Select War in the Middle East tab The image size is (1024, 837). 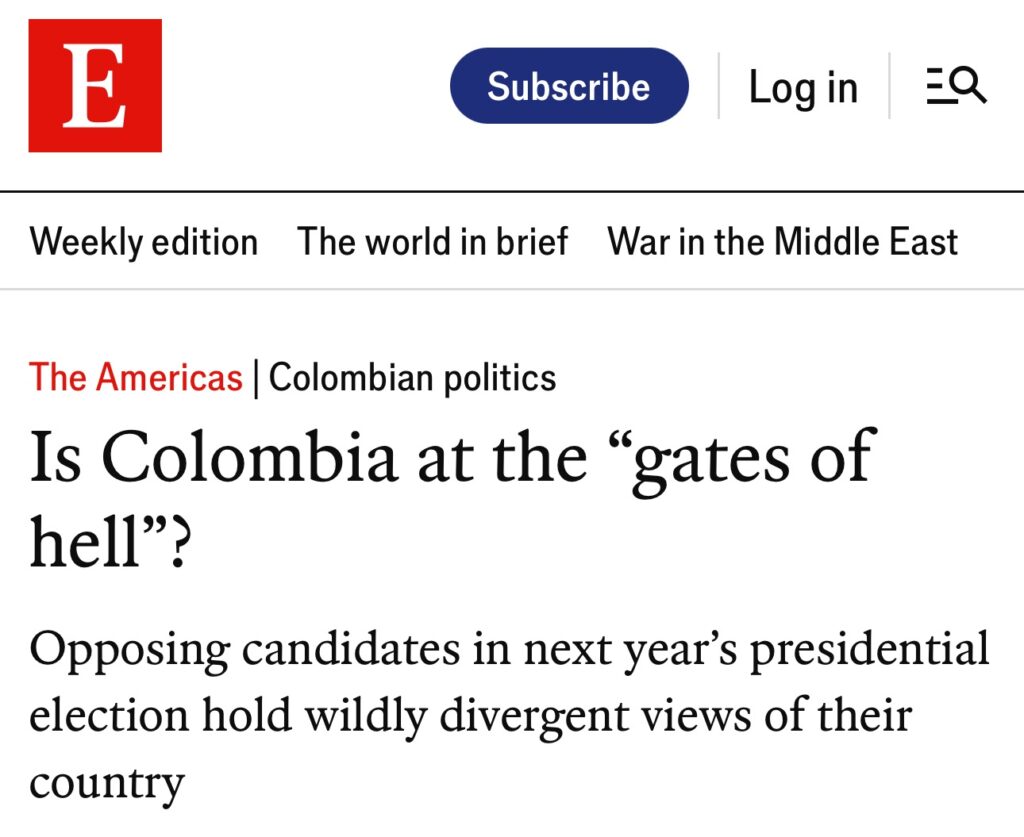point(783,242)
